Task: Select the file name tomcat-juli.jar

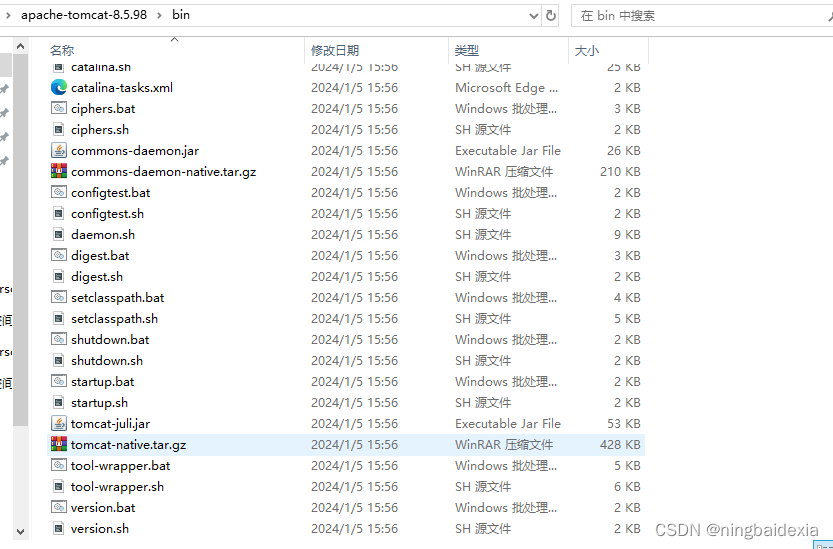Action: (x=110, y=424)
